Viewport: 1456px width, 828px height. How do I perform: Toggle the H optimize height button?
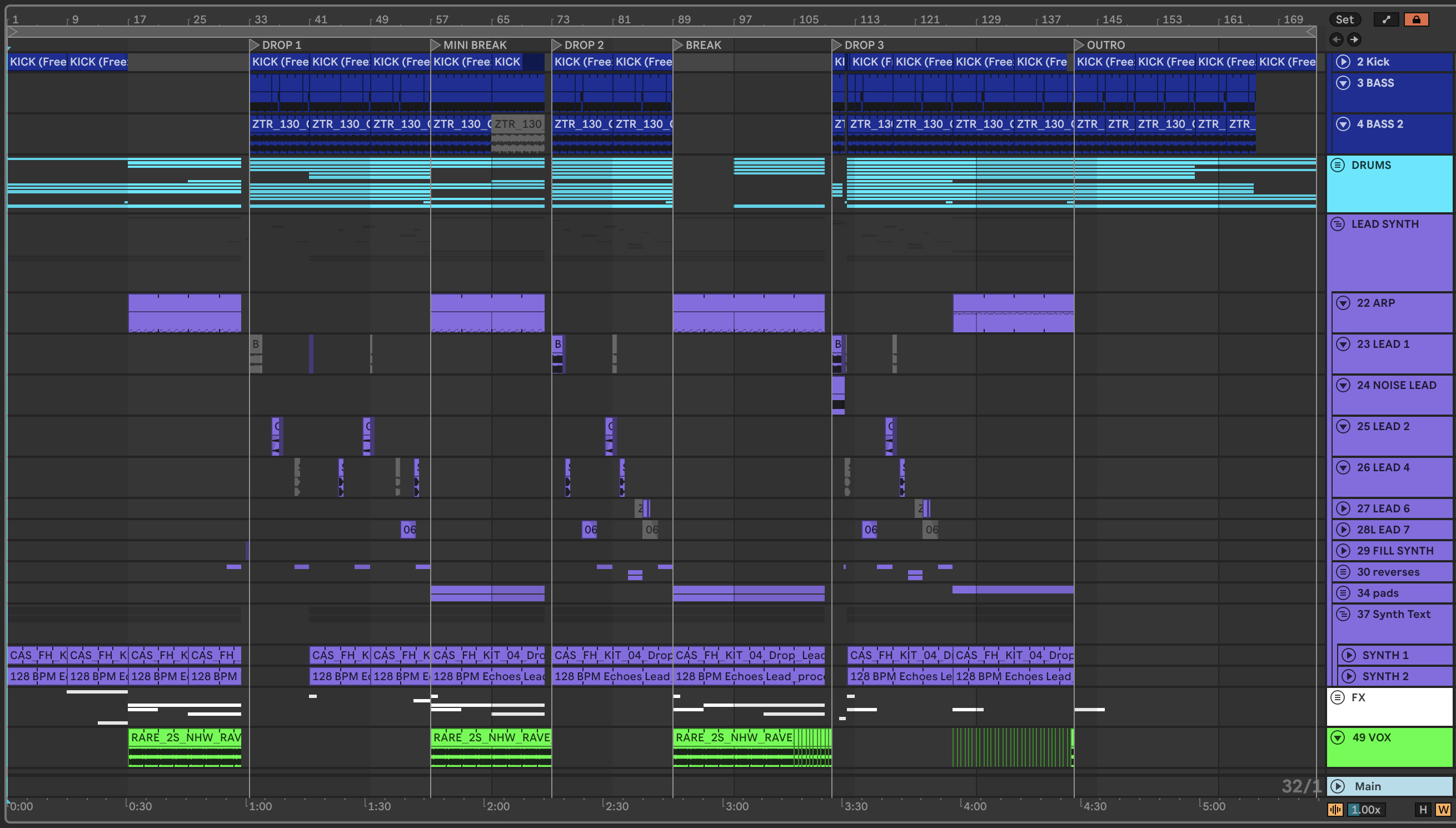(x=1423, y=809)
